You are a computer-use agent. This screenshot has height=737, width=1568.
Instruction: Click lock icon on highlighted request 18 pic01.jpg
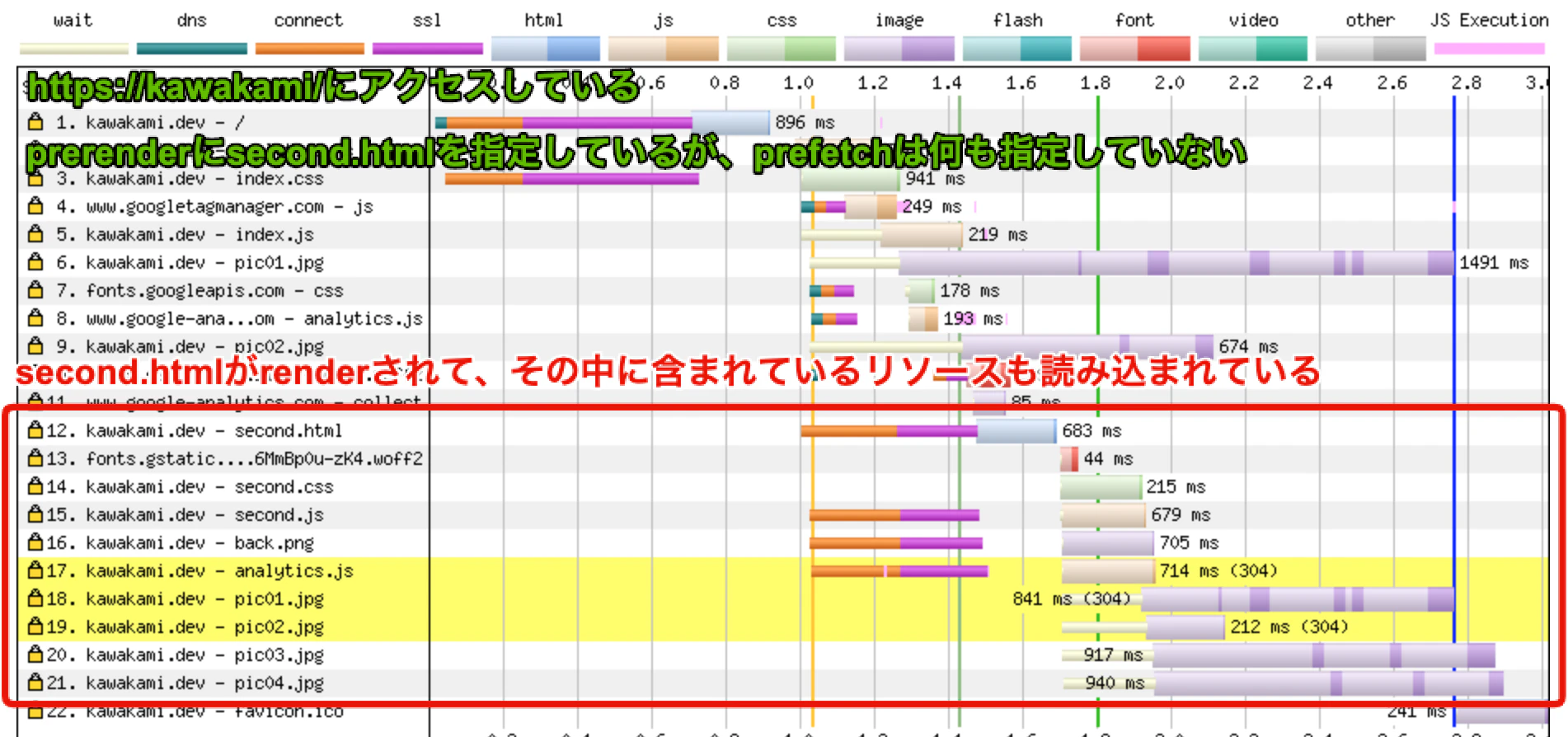(35, 599)
